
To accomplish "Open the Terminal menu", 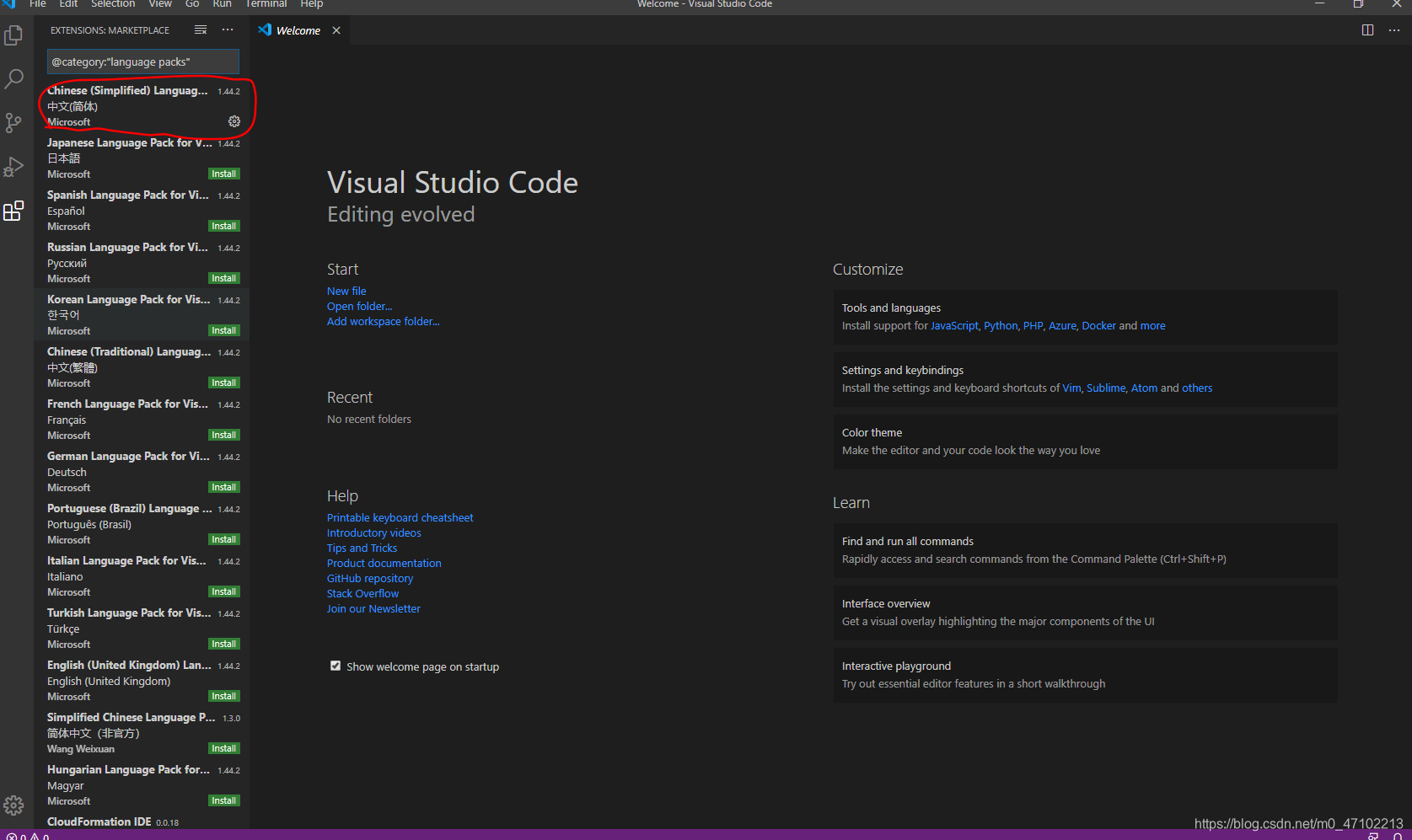I will pos(266,4).
